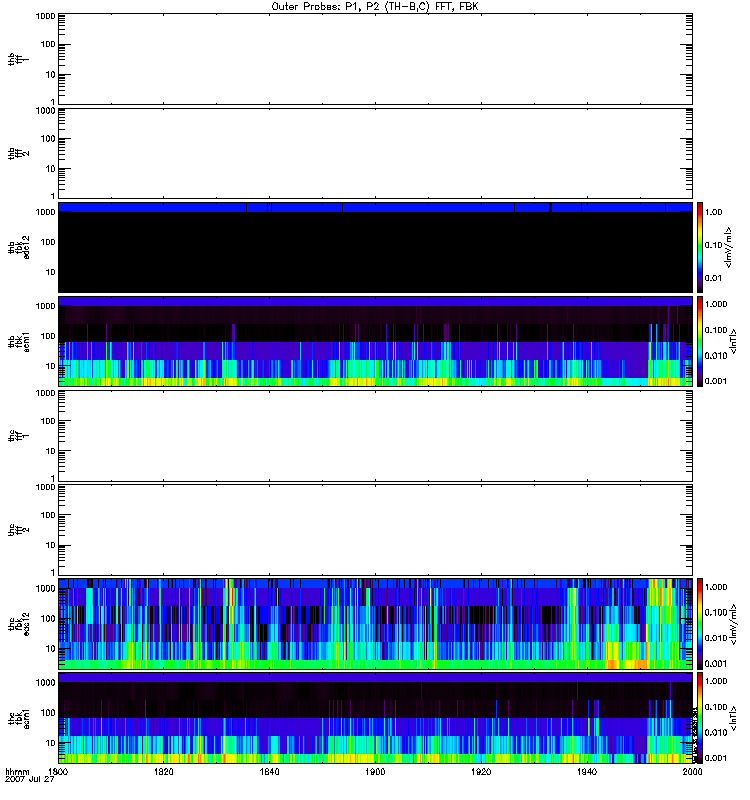750x800 pixels.
Task: Select the empty thc fff 2 panel
Action: [x=375, y=529]
